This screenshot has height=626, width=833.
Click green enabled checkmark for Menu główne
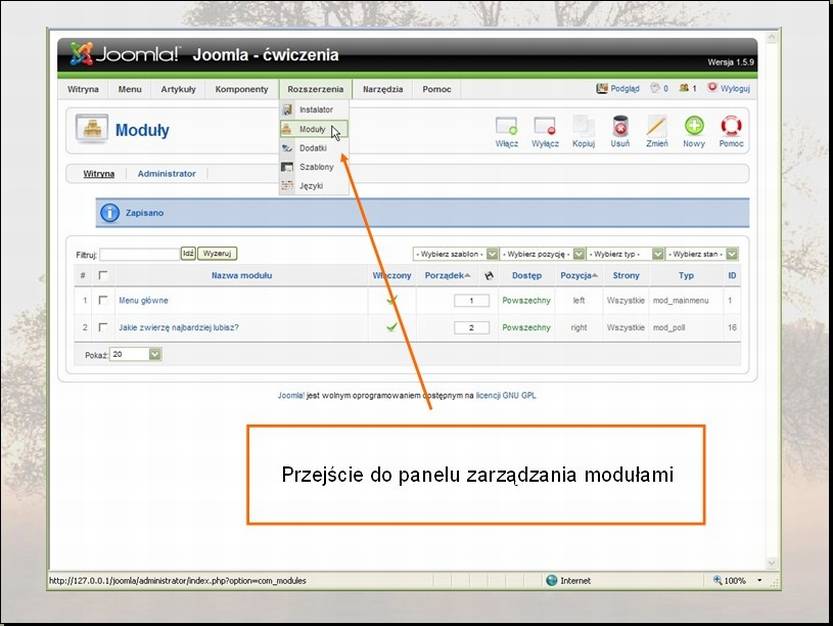[392, 300]
